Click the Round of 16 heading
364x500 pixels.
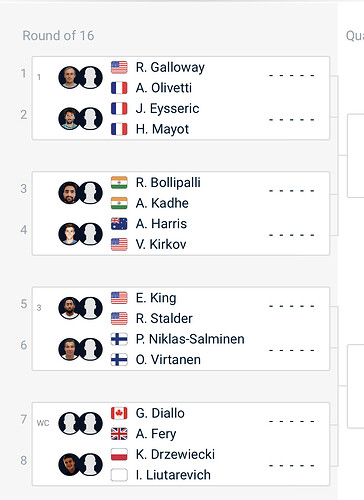tap(58, 36)
